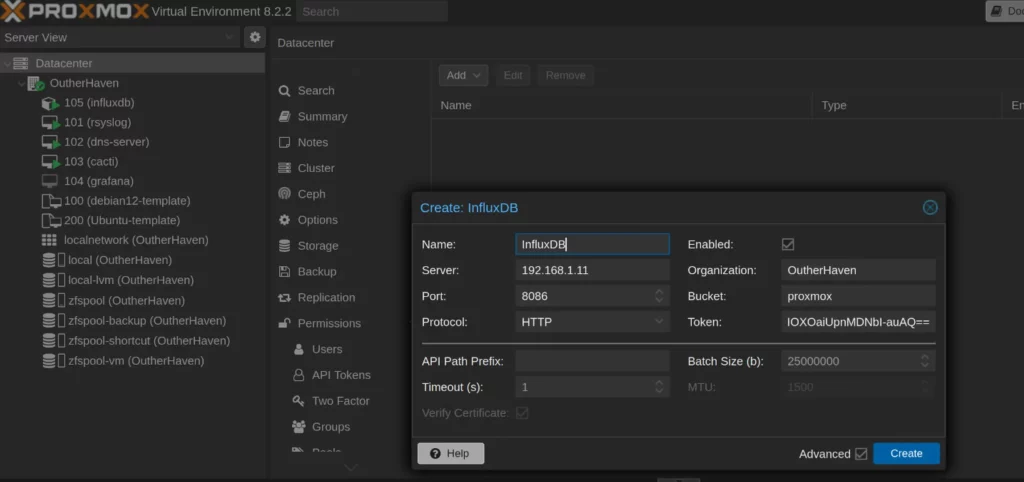Click the Timeout stepper arrows
The image size is (1024, 482).
tap(659, 387)
